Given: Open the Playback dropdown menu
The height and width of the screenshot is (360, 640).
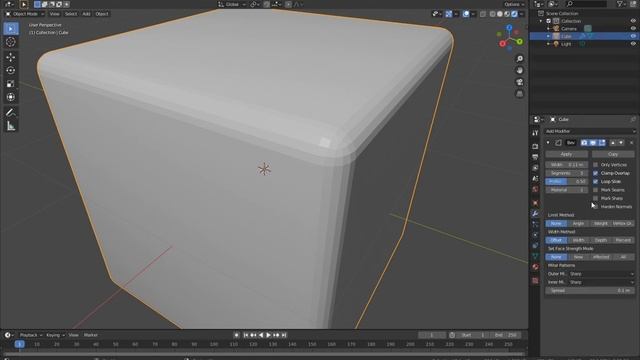Looking at the screenshot, I should (x=31, y=335).
